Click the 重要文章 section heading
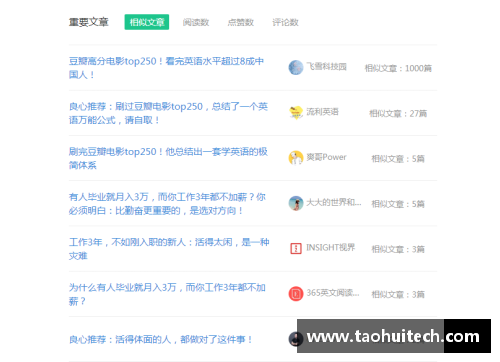This screenshot has height=362, width=500. [x=89, y=22]
